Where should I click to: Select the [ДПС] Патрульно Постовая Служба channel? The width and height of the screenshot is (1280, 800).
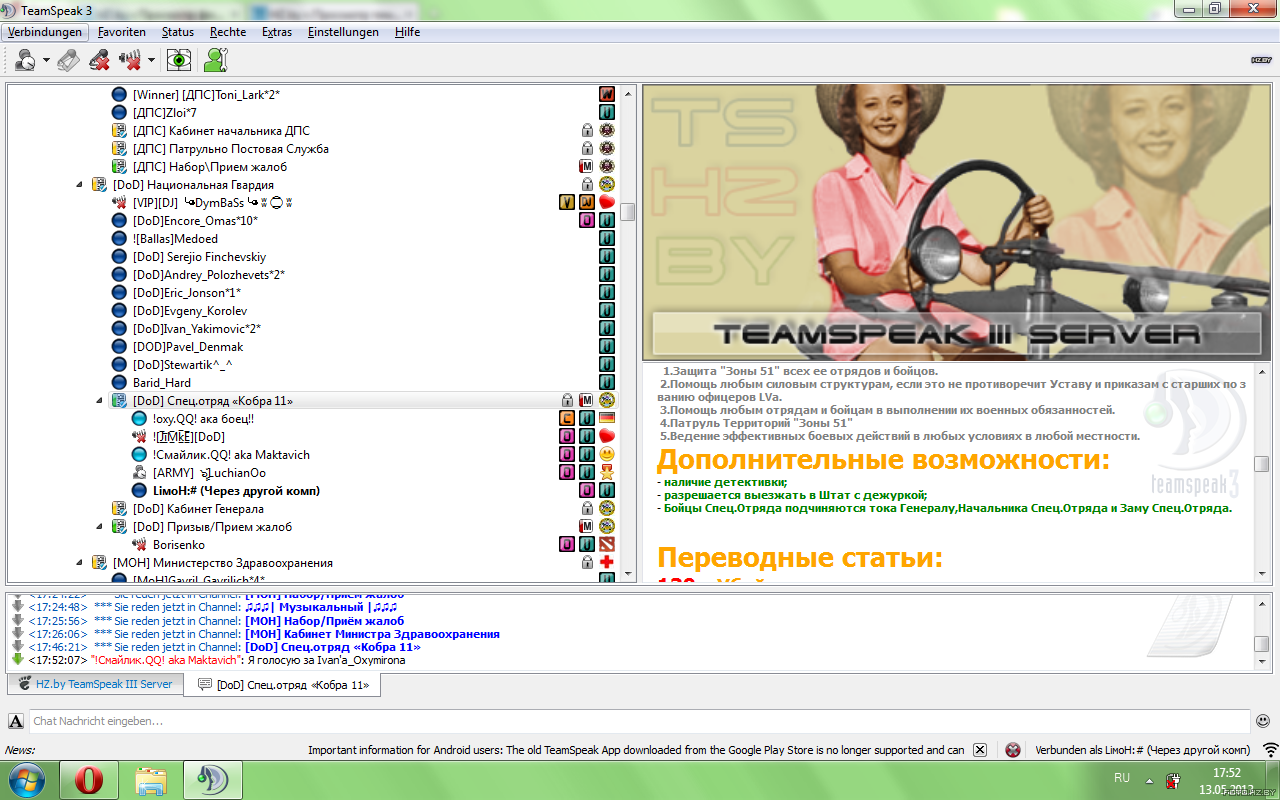click(x=230, y=149)
